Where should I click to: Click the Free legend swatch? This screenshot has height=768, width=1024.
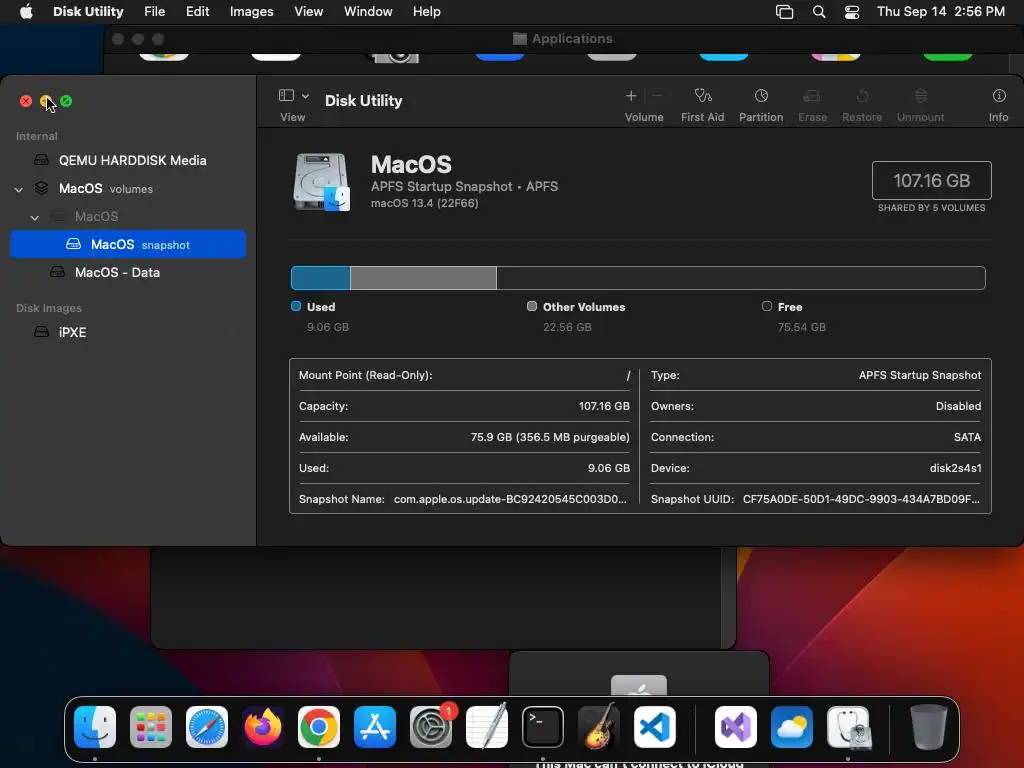767,306
